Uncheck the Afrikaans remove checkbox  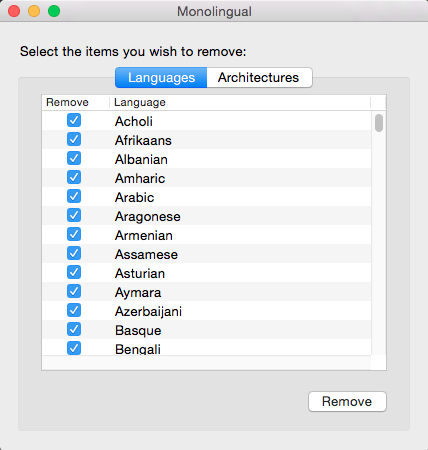74,139
